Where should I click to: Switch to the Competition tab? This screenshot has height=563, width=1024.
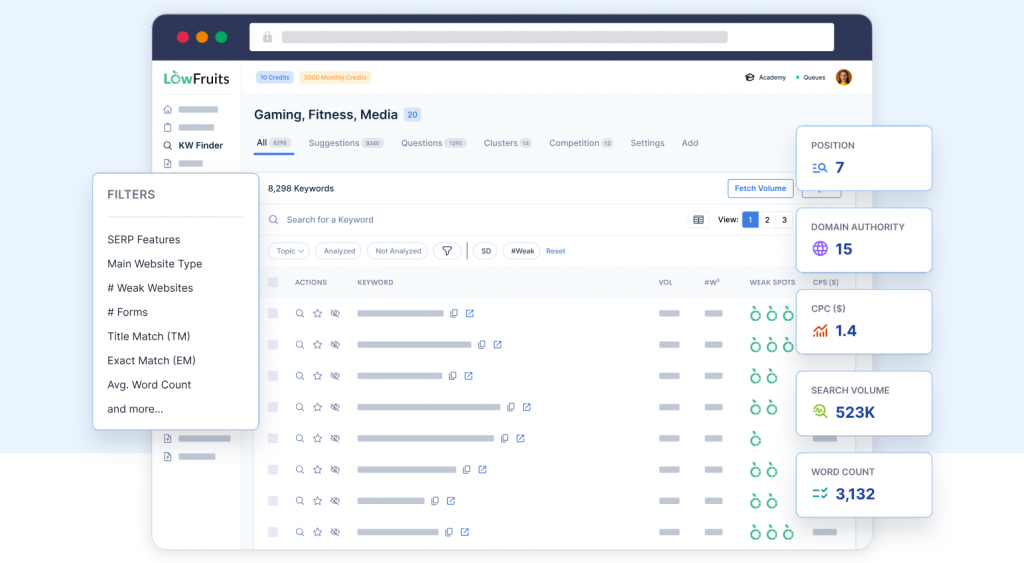point(581,143)
